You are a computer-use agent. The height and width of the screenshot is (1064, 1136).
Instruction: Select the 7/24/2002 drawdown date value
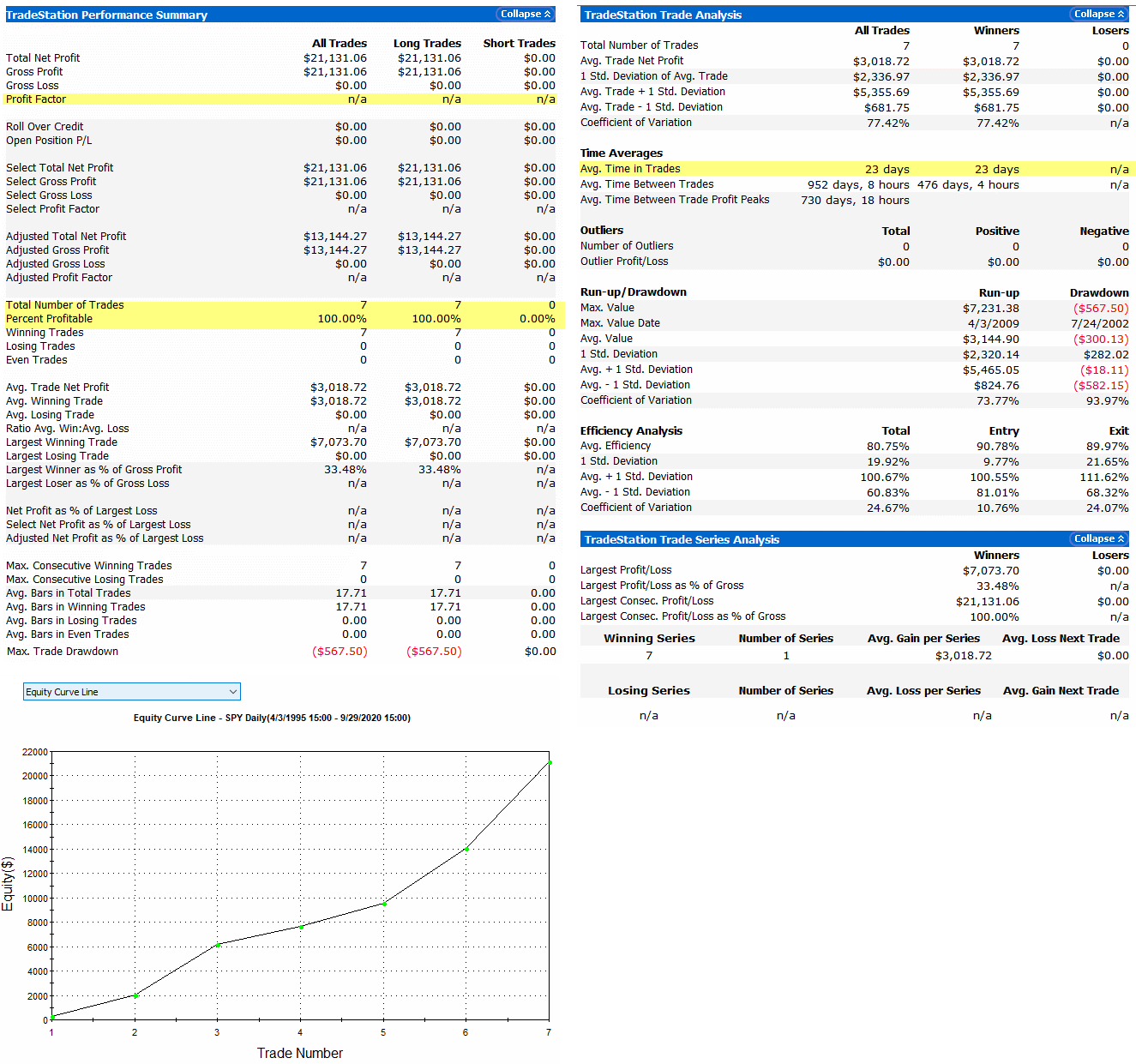point(1100,324)
